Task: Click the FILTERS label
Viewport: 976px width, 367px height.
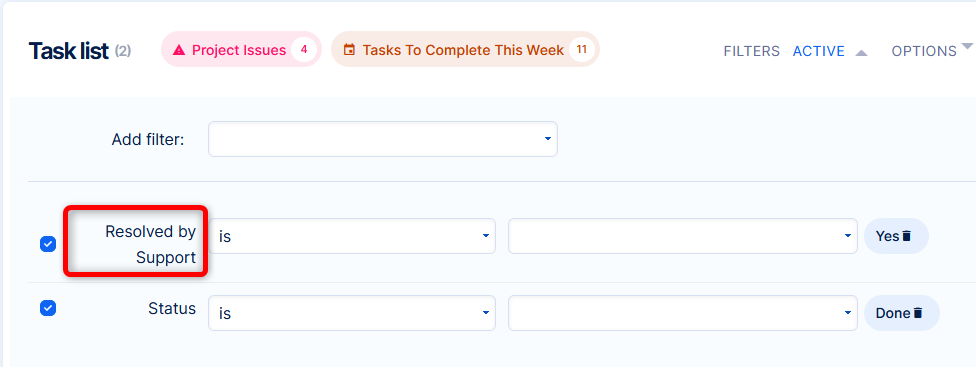Action: click(751, 51)
